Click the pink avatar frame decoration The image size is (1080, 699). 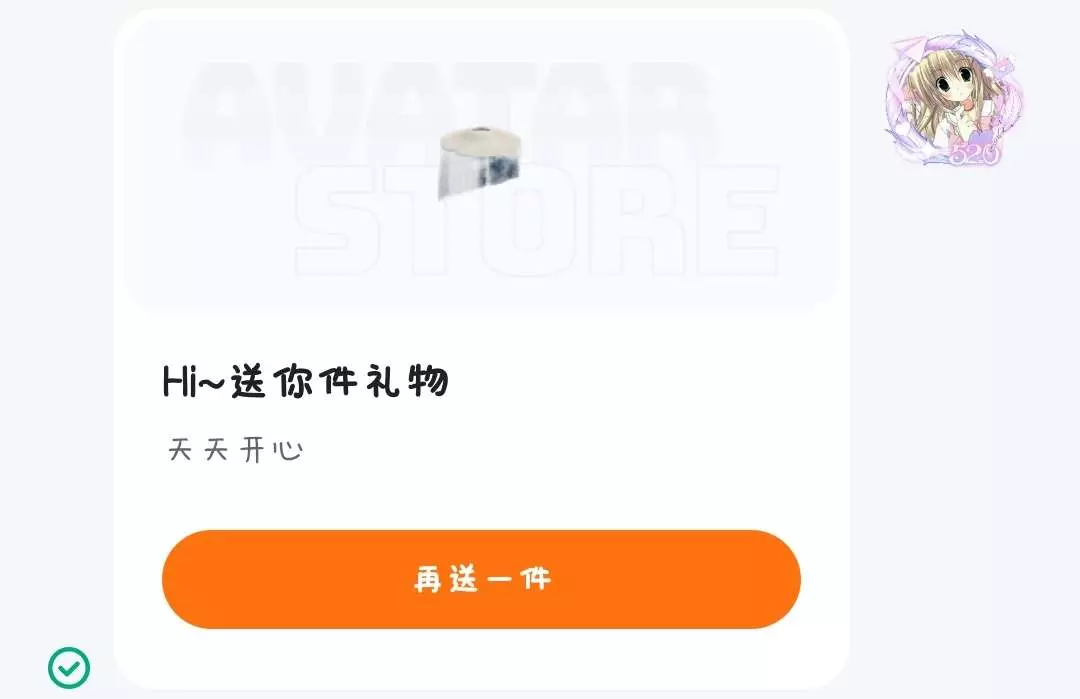coord(954,98)
